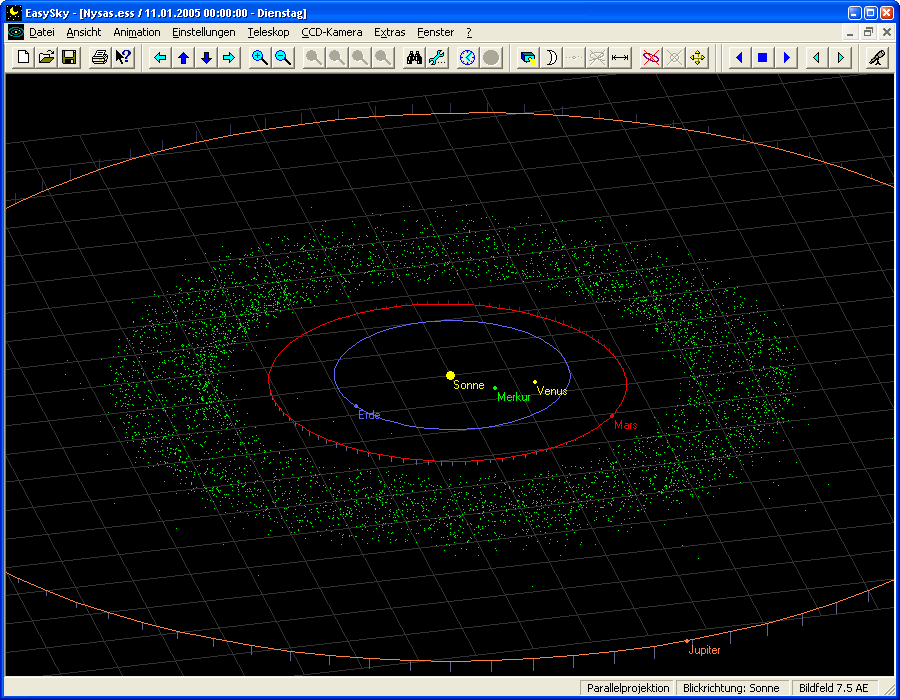Click the blue clock time icon
Viewport: 900px width, 700px height.
point(468,58)
